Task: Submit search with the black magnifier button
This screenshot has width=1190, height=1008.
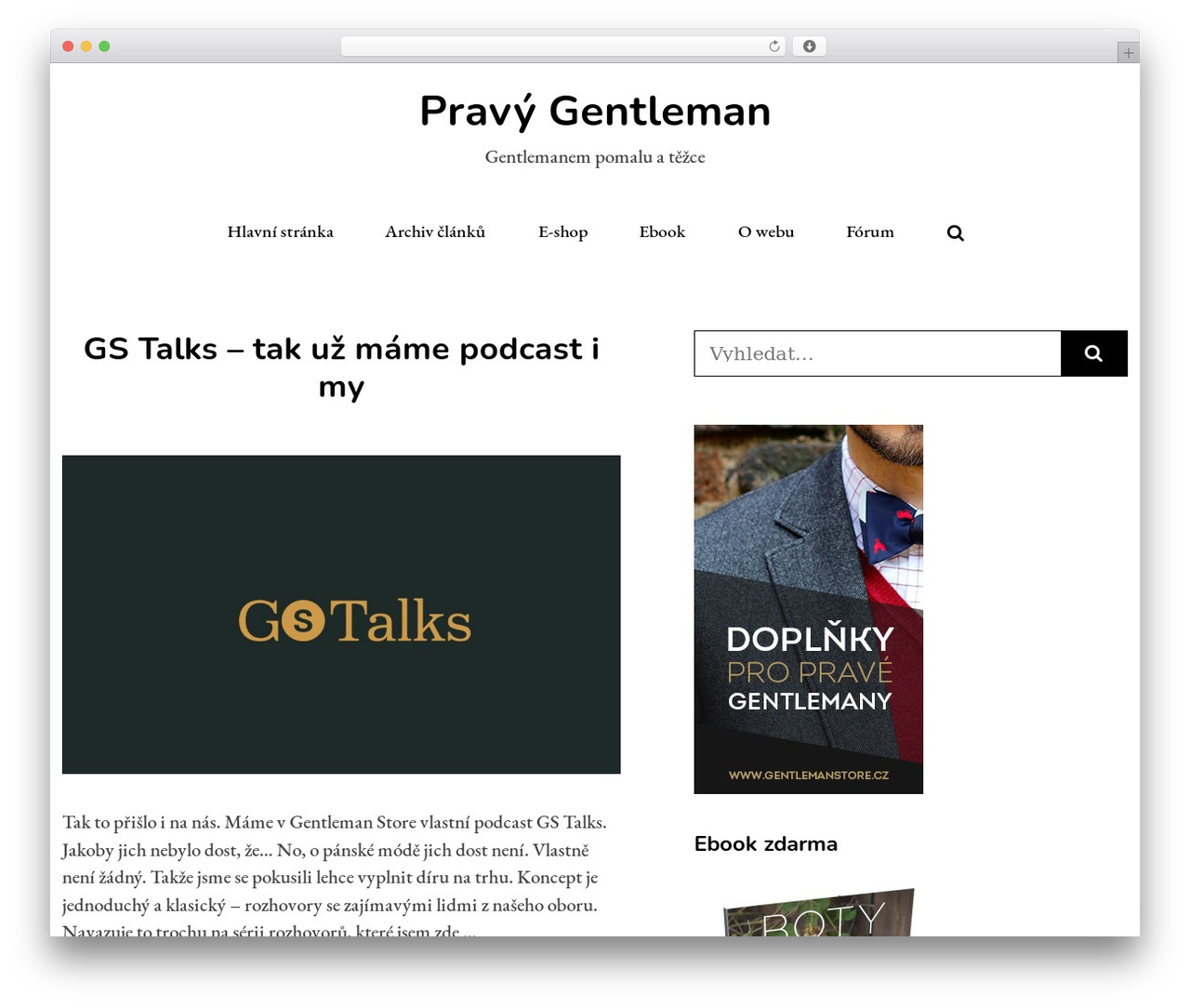Action: [1094, 353]
